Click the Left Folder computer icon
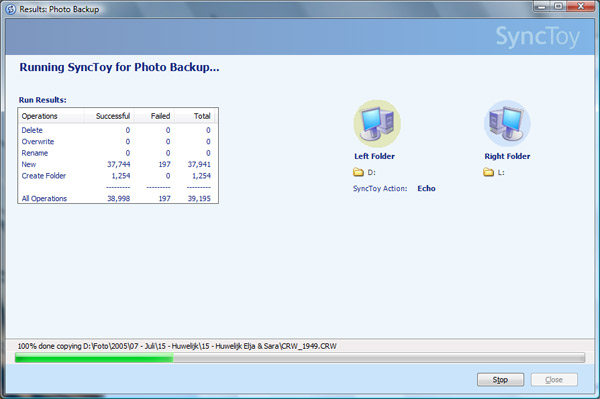 pyautogui.click(x=377, y=124)
